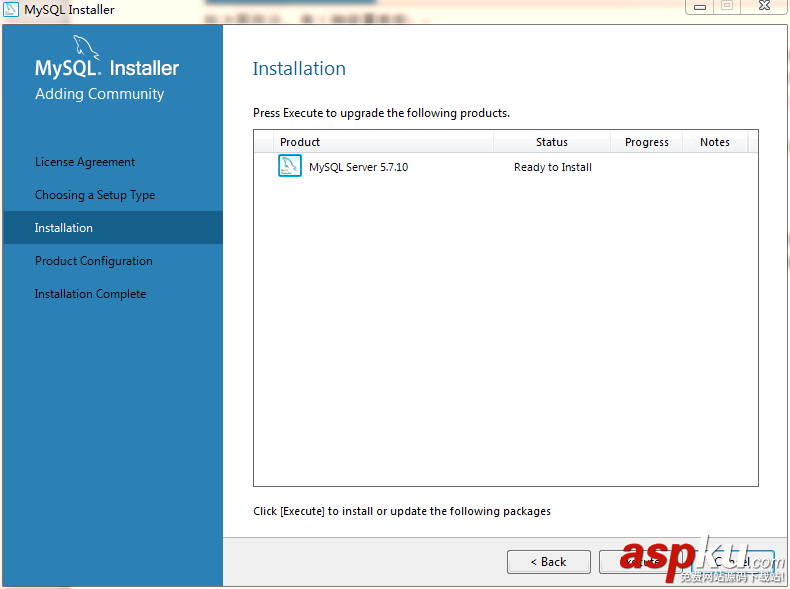Go to Choosing a Setup Type step
This screenshot has width=790, height=589.
tap(95, 195)
